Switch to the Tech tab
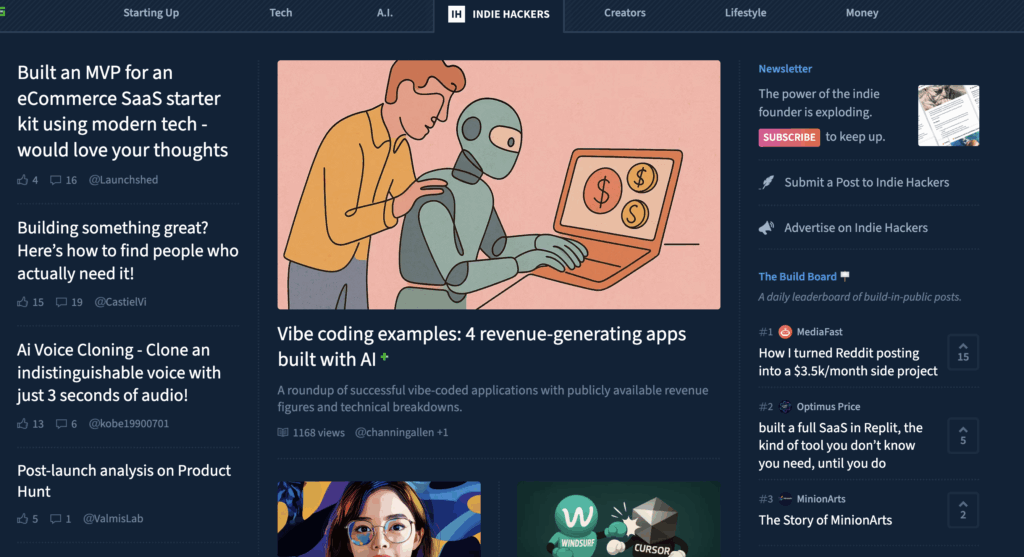 [281, 12]
